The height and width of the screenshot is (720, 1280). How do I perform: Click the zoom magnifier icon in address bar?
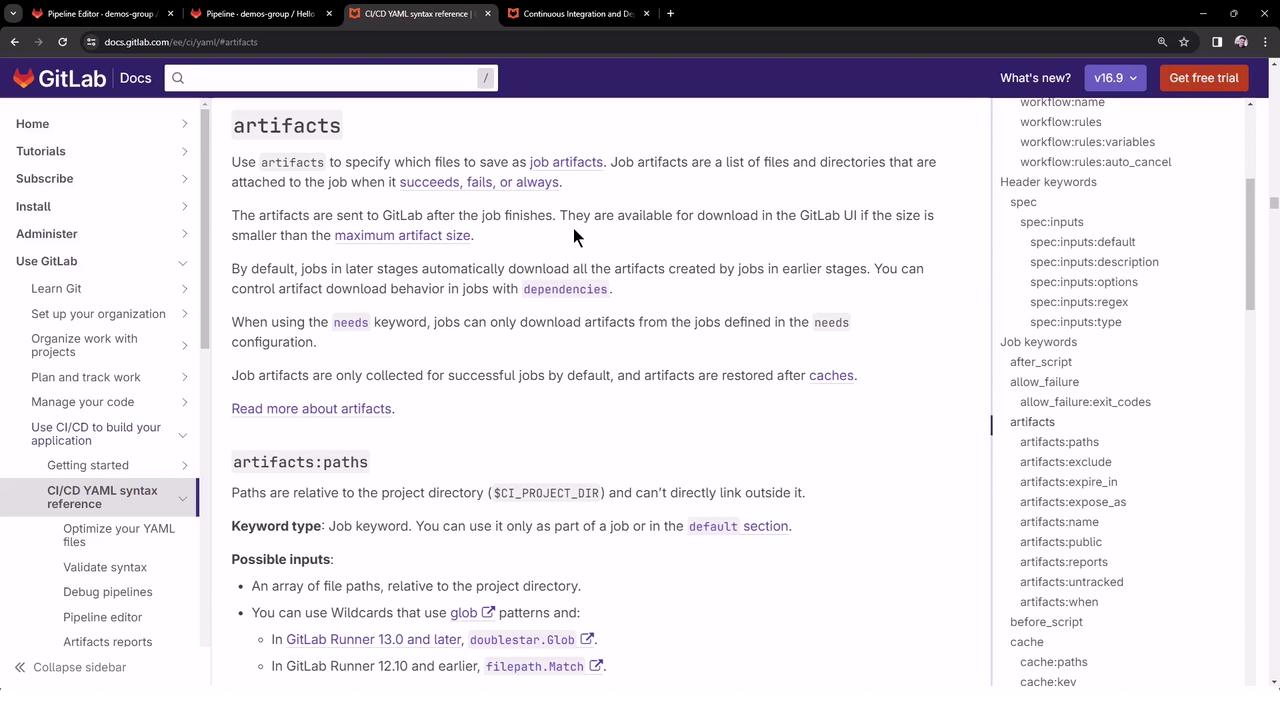coord(1162,42)
